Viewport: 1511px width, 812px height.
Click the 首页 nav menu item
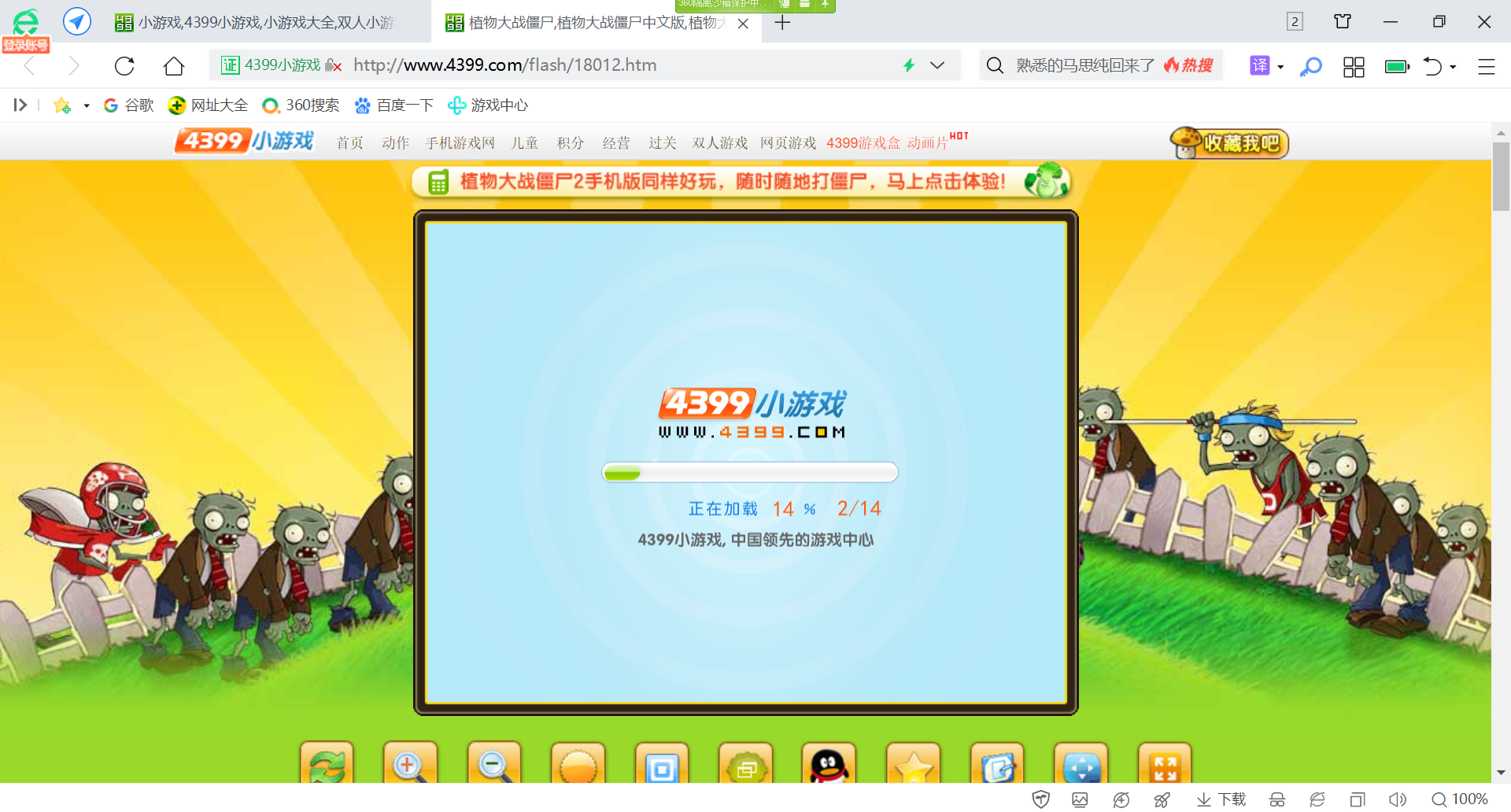click(350, 142)
